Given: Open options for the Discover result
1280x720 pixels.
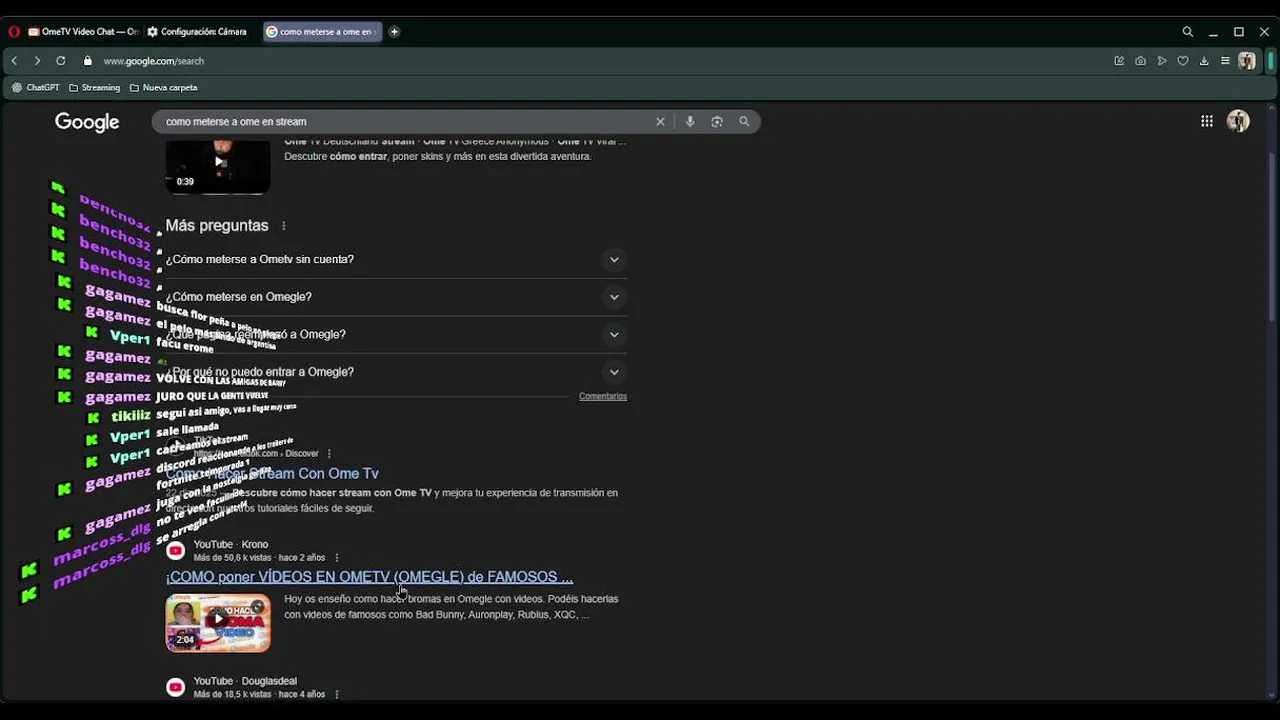Looking at the screenshot, I should pyautogui.click(x=329, y=453).
